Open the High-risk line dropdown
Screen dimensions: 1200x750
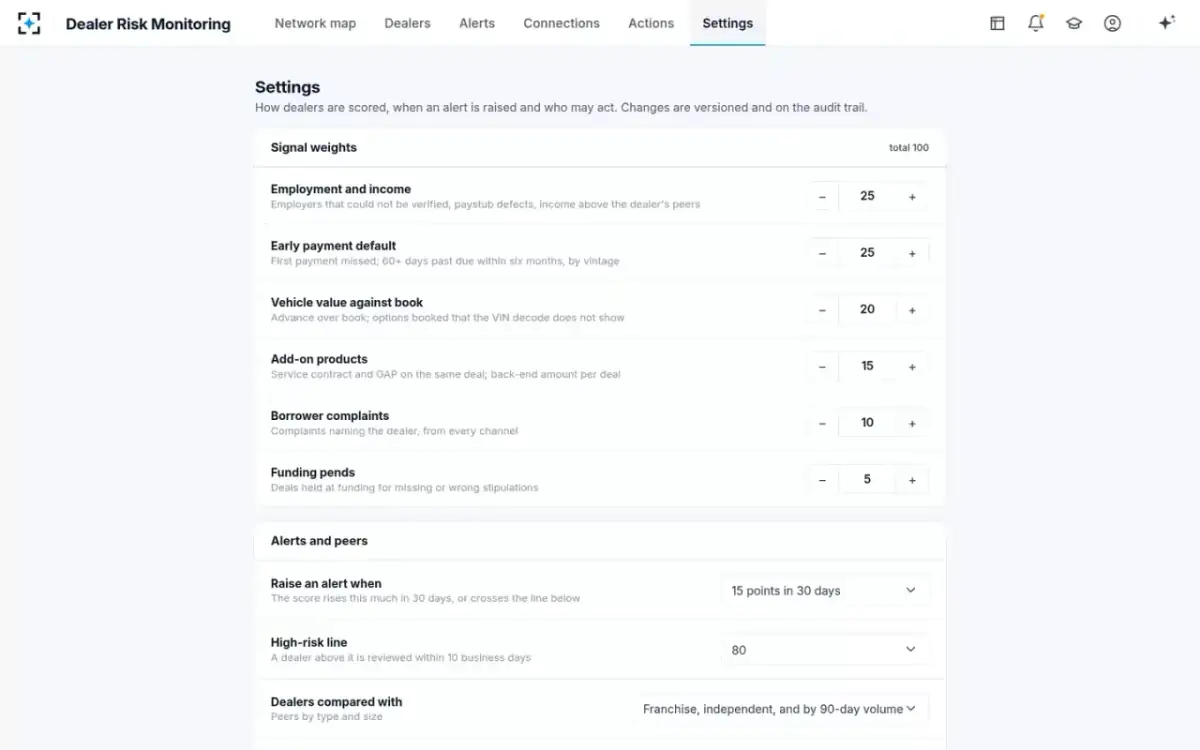tap(824, 650)
